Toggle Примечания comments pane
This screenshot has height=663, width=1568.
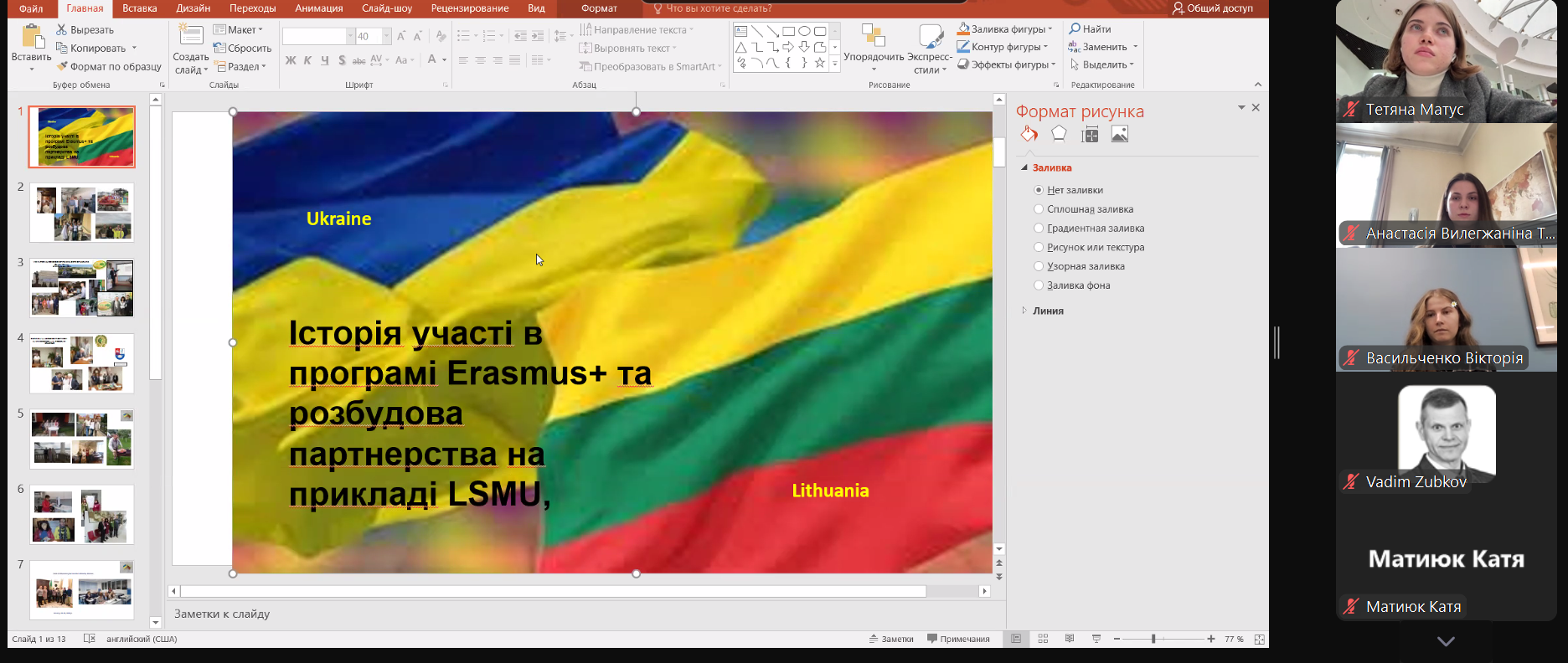click(x=958, y=639)
